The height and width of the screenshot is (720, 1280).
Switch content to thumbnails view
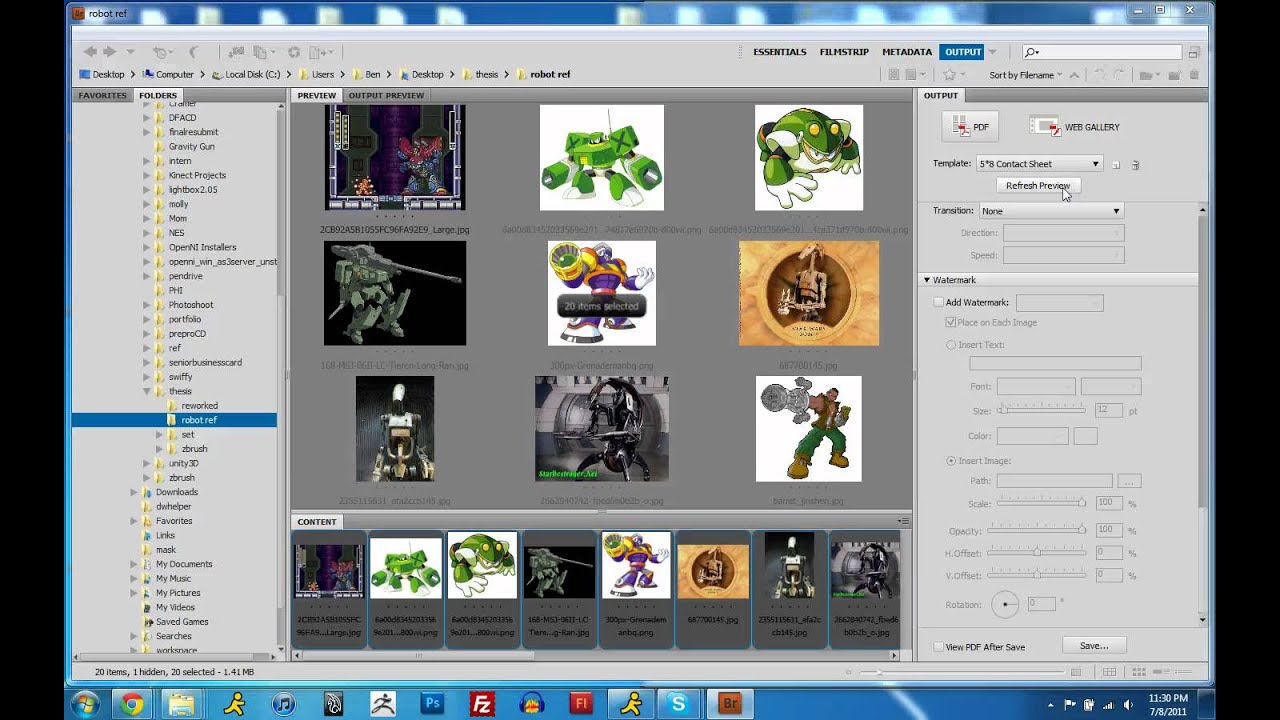[x=1138, y=672]
